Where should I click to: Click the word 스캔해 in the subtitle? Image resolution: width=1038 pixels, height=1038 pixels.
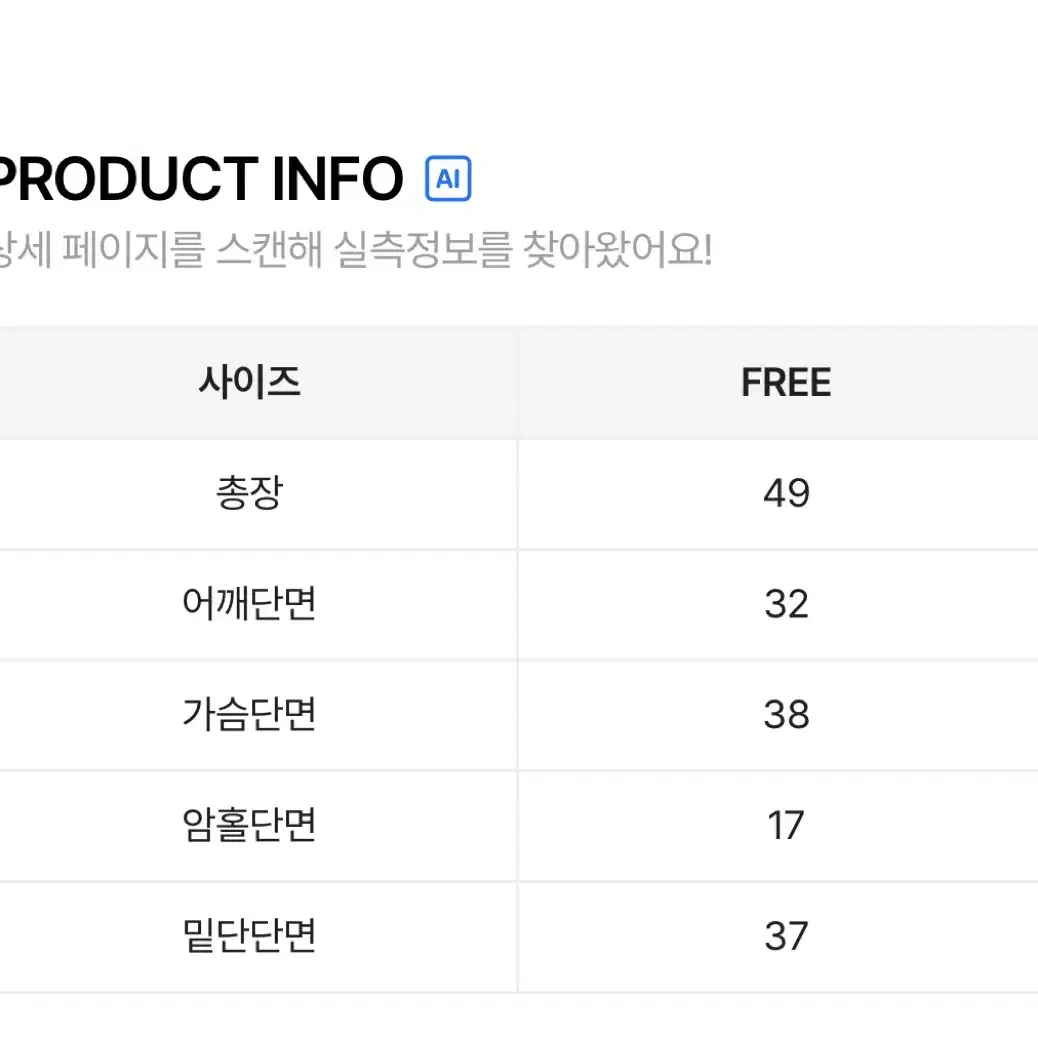coord(269,250)
